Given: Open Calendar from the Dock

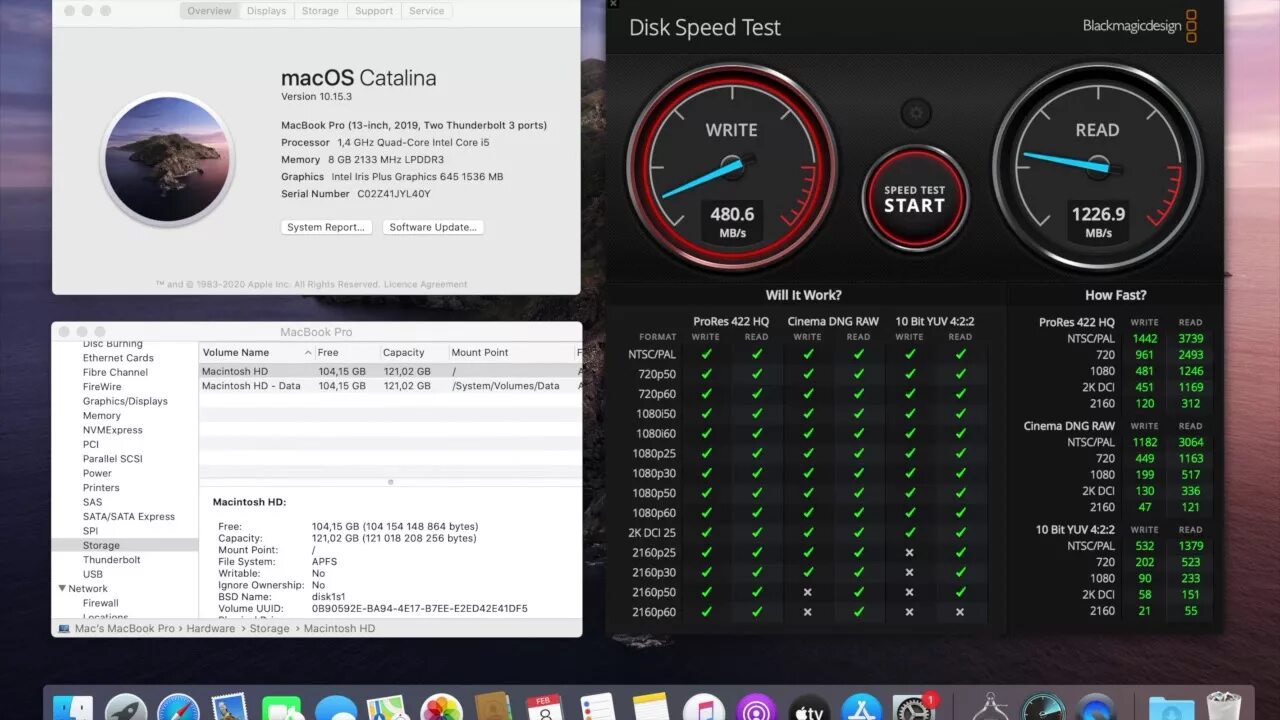Looking at the screenshot, I should tap(545, 708).
